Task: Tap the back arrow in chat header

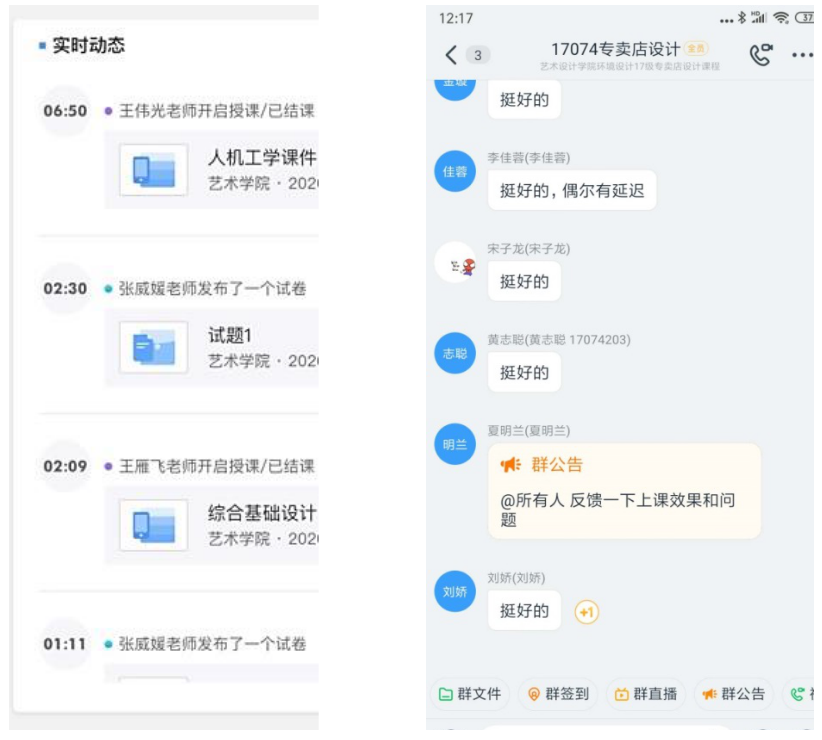Action: 451,55
